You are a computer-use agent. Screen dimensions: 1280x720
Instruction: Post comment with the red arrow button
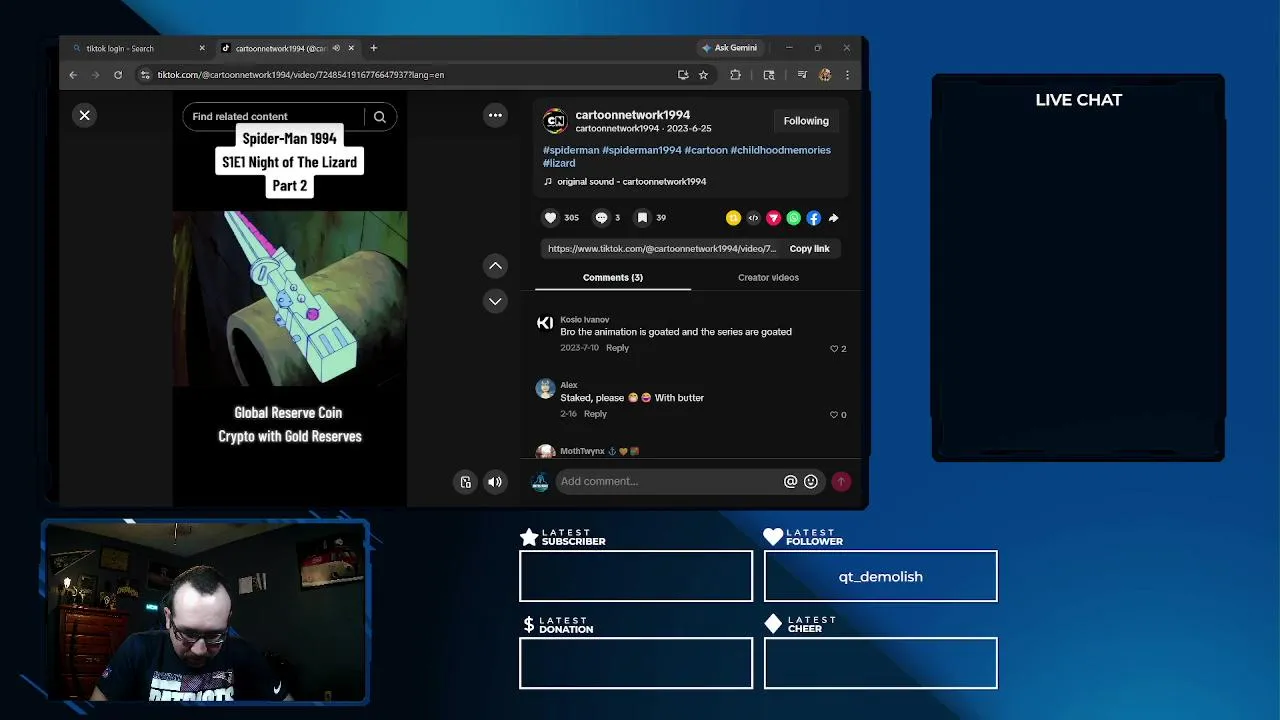(841, 482)
